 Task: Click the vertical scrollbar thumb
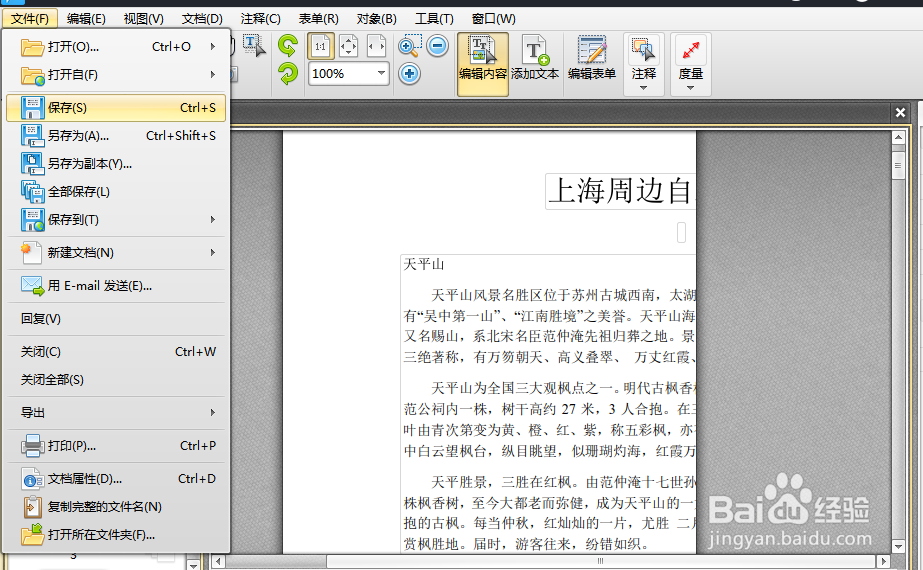(x=898, y=165)
